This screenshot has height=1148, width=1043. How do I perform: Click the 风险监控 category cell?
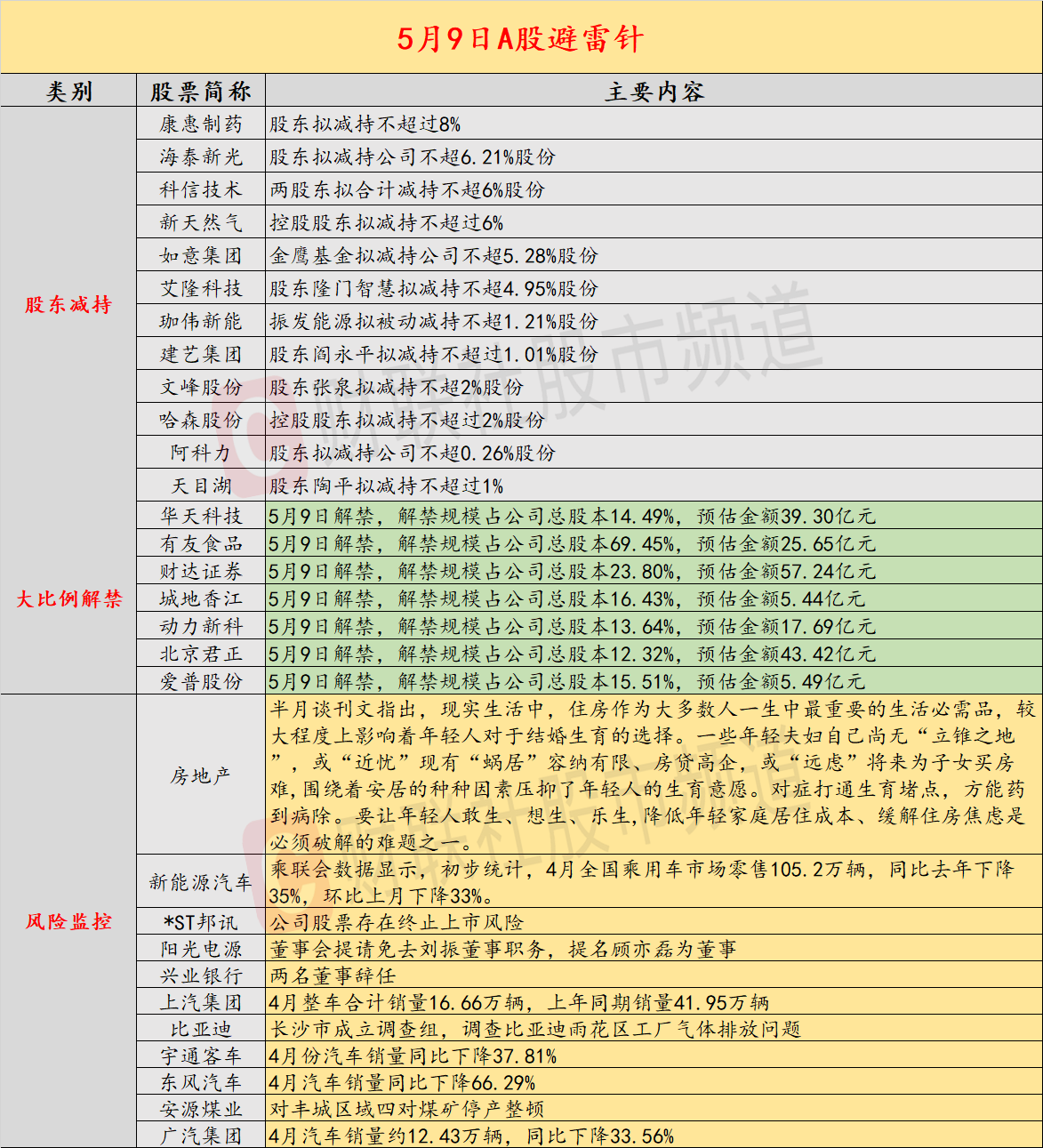pos(68,921)
